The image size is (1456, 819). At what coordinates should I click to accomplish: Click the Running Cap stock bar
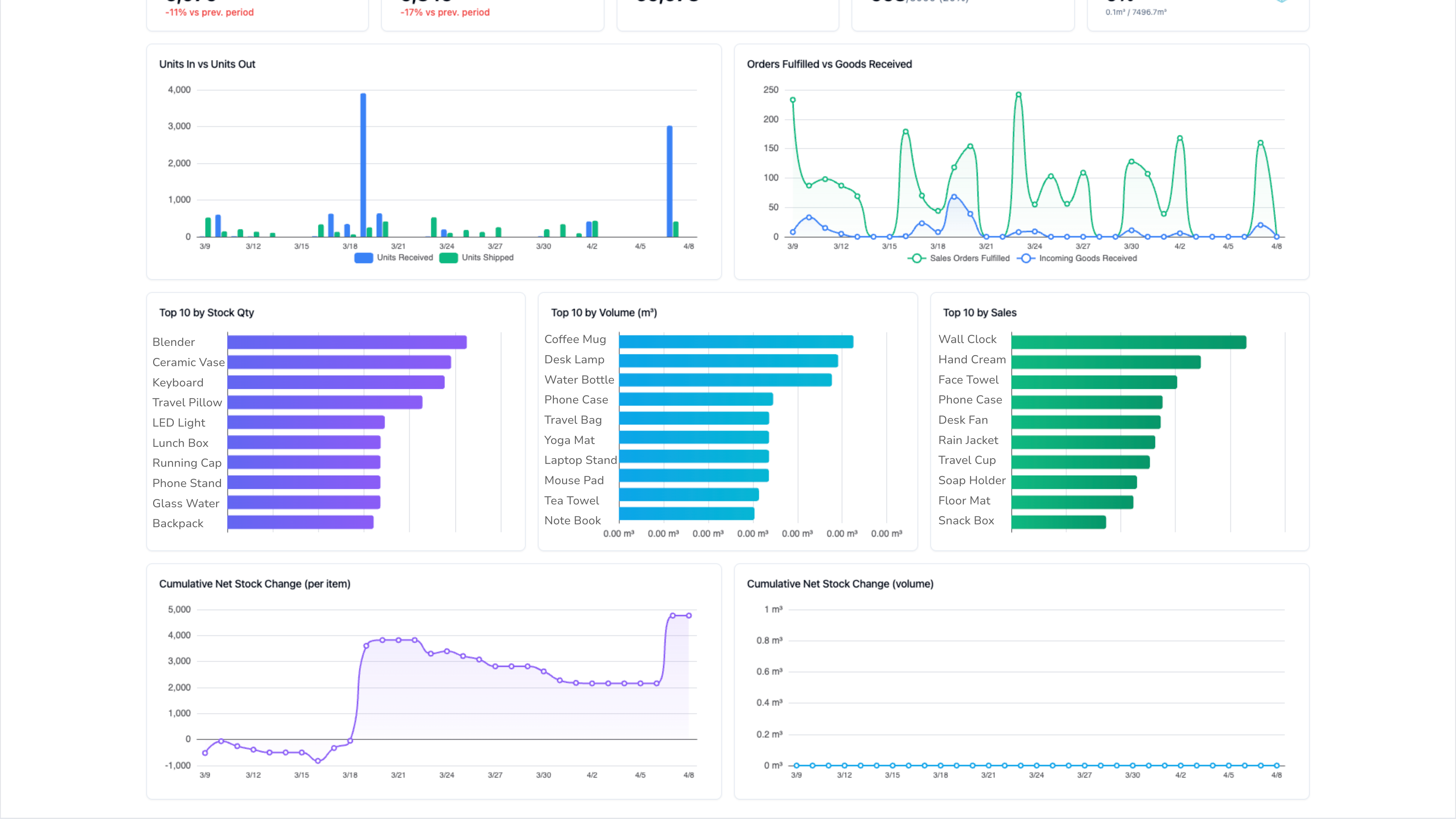[x=304, y=463]
